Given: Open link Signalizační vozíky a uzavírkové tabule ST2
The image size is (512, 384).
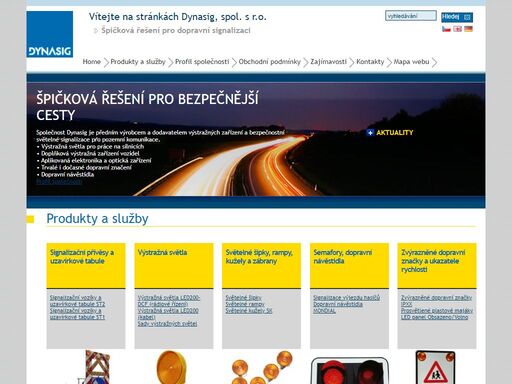Looking at the screenshot, I should (77, 301).
